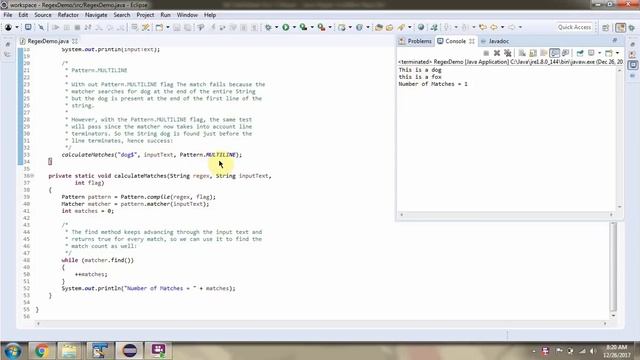Click the Display Selected Console icon

point(591,53)
